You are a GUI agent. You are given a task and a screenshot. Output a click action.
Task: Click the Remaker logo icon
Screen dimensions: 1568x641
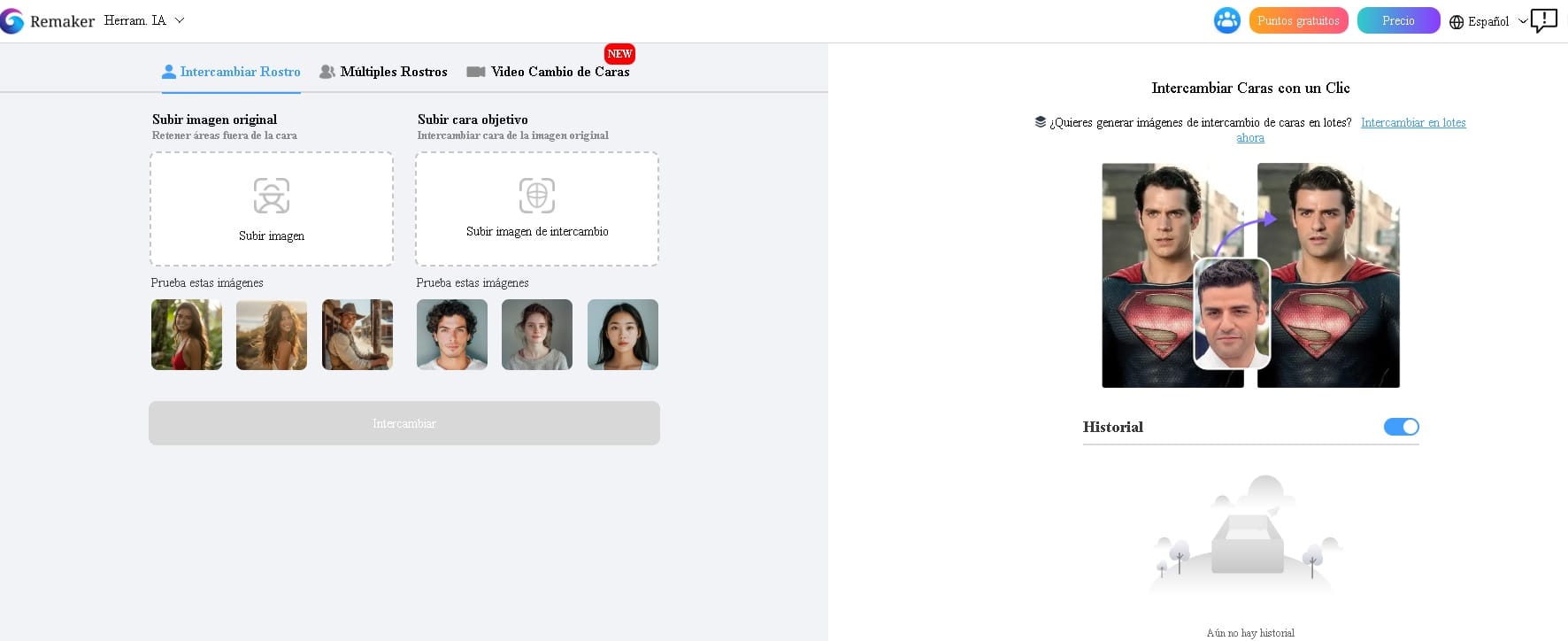12,20
